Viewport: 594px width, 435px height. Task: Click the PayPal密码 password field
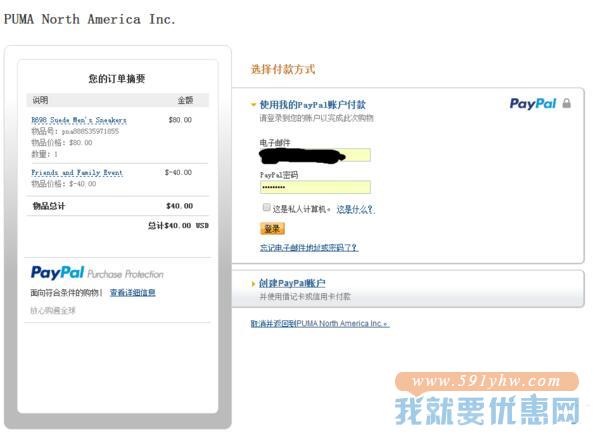(315, 187)
